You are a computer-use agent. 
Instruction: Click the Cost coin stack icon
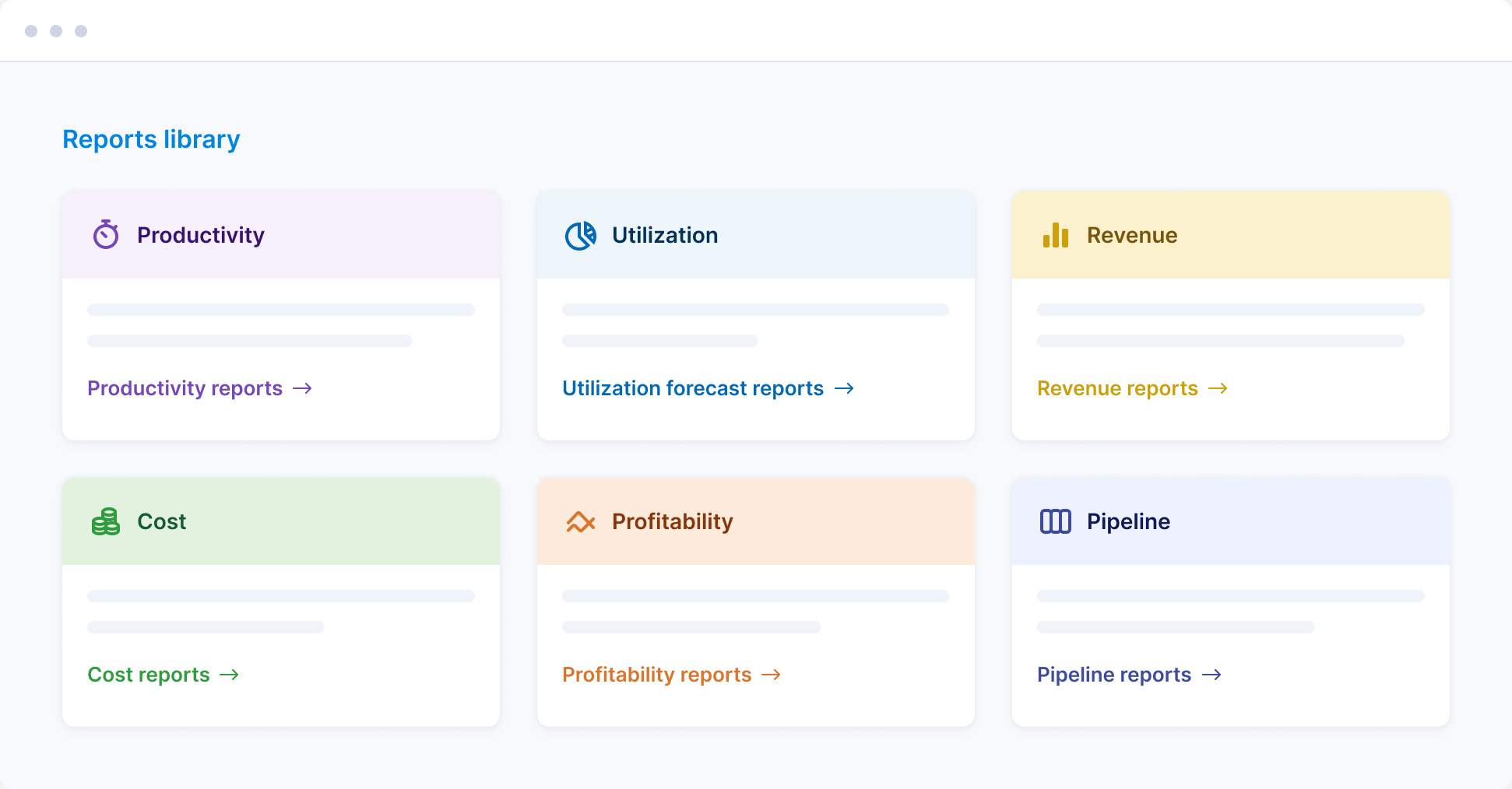106,521
